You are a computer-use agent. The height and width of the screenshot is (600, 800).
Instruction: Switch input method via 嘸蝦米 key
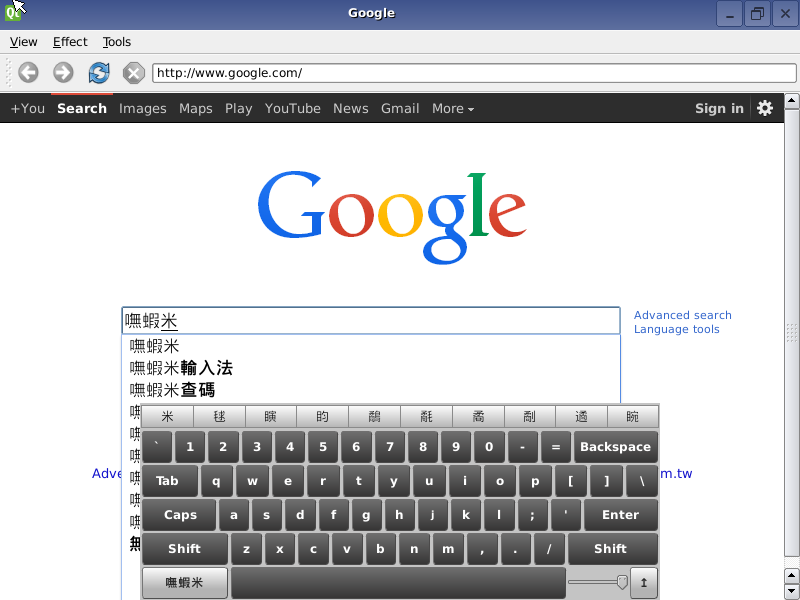[185, 582]
